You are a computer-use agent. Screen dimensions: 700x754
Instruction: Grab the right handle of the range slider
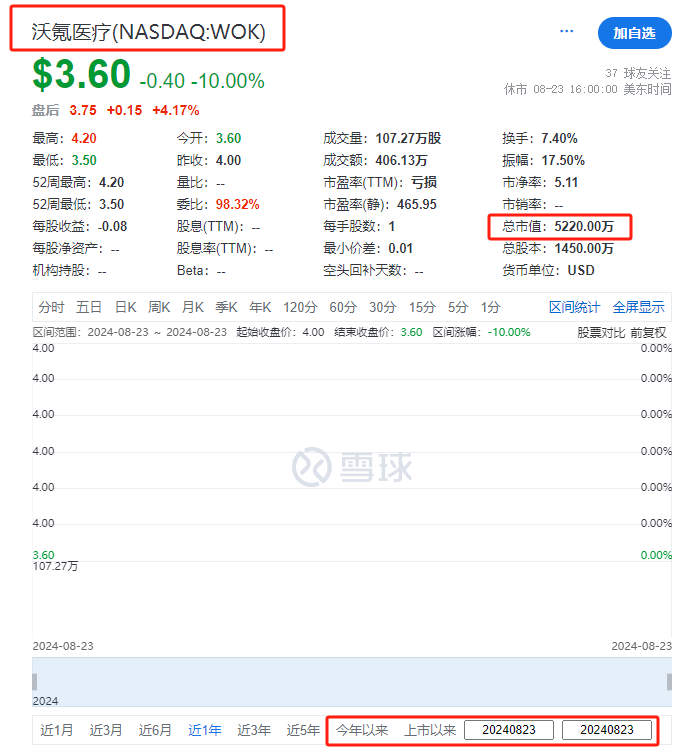click(x=669, y=681)
